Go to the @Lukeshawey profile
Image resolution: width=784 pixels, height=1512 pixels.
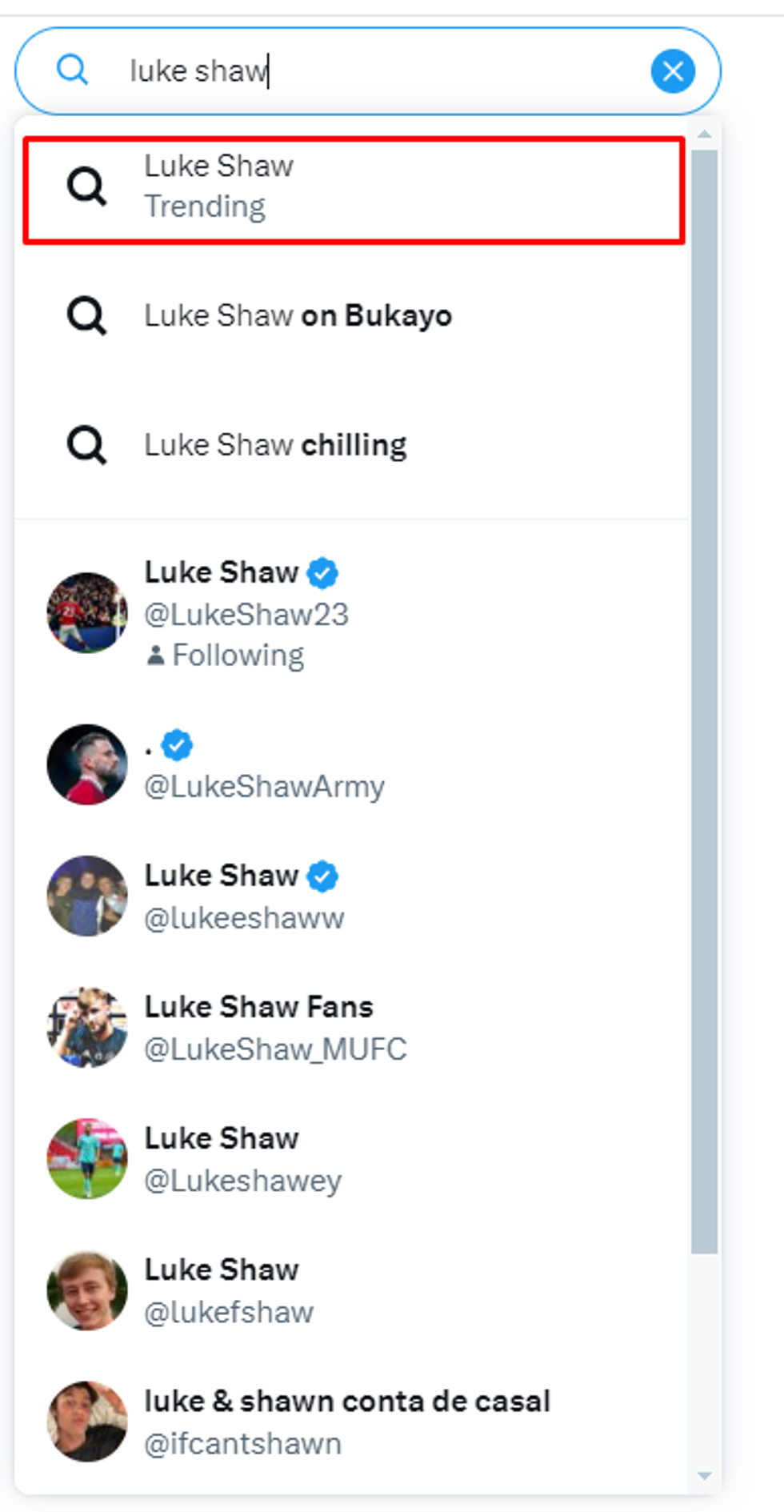242,1159
